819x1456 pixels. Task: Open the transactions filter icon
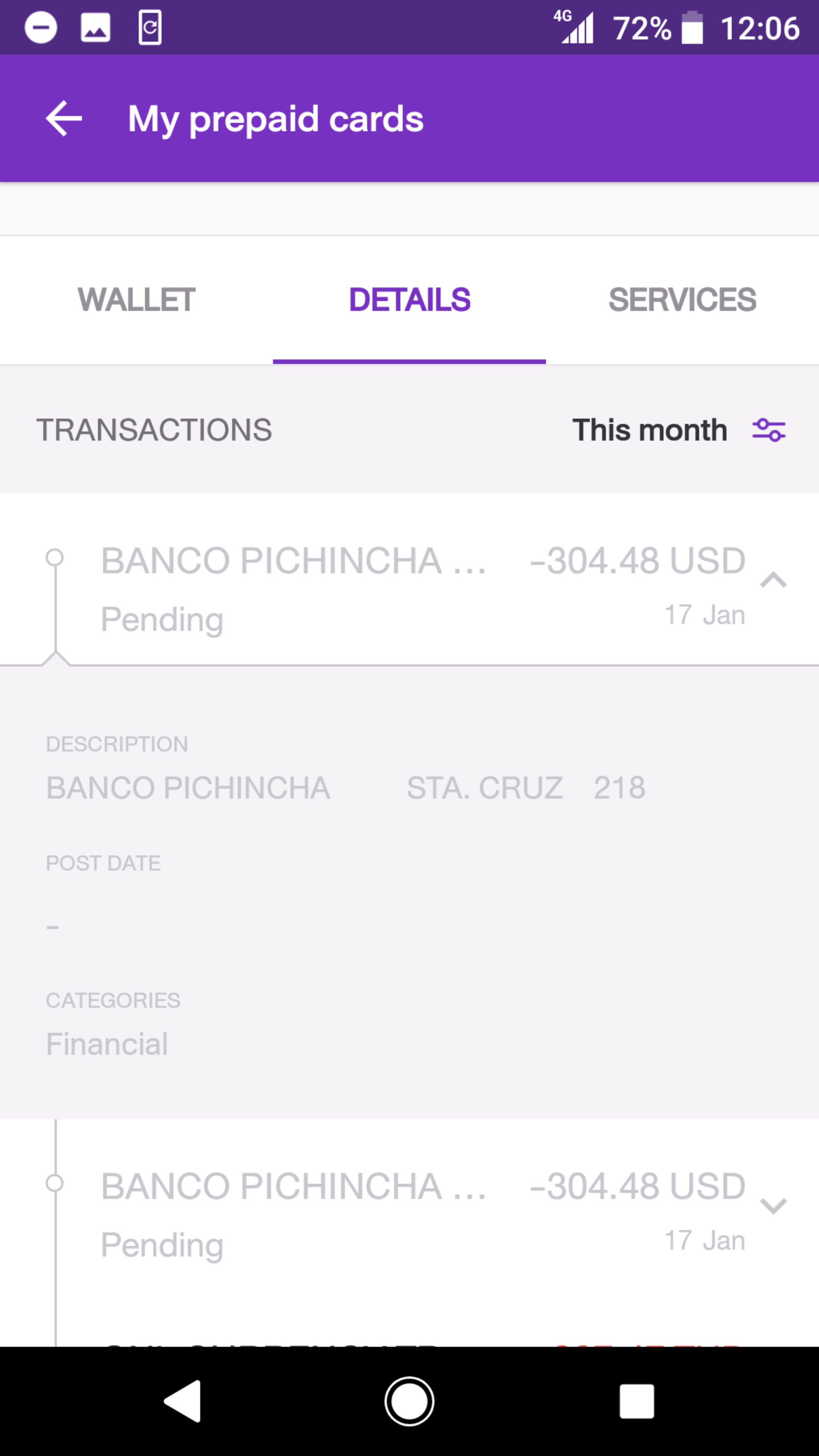coord(769,430)
